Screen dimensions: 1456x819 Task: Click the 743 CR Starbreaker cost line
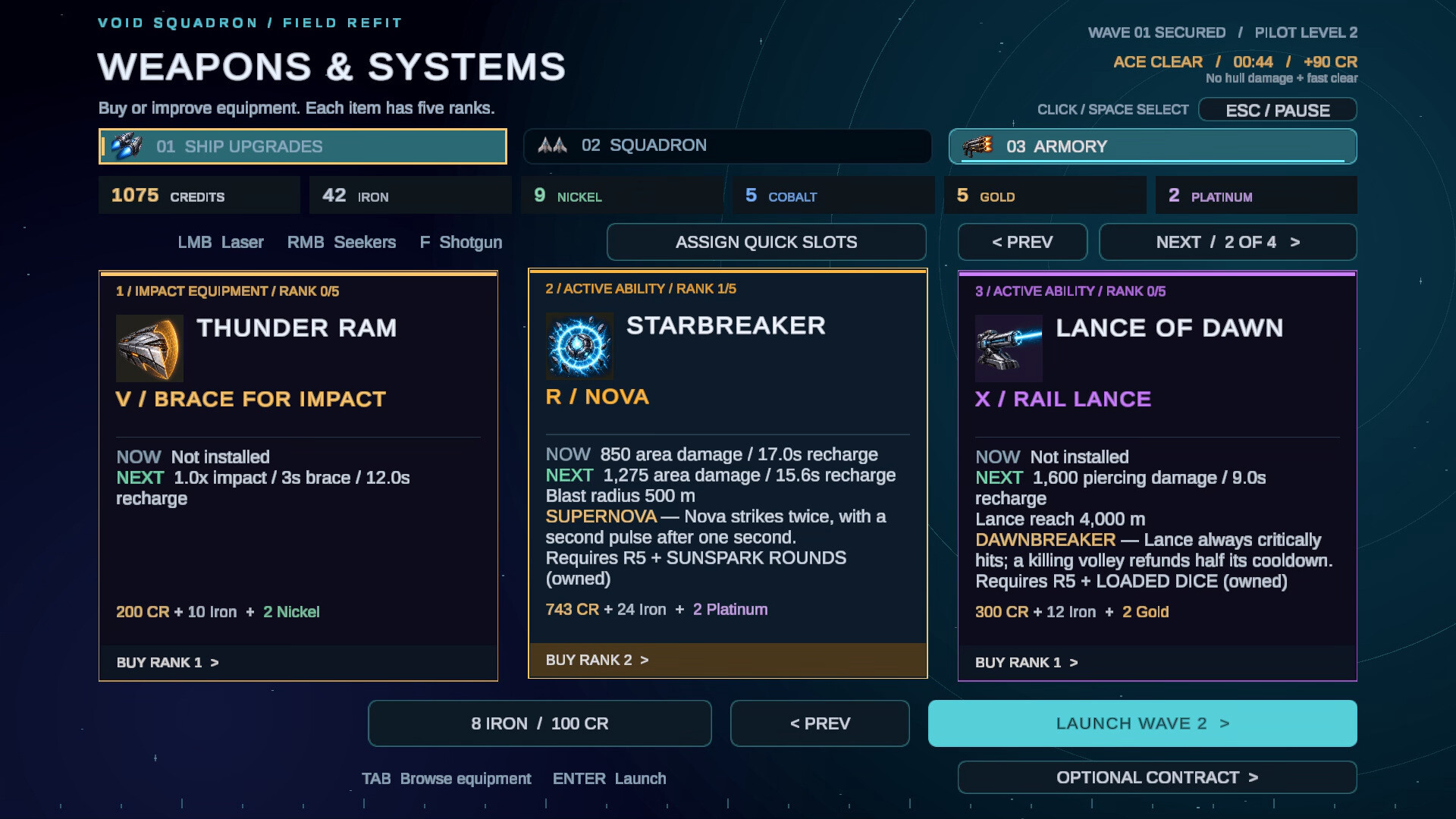(x=656, y=610)
